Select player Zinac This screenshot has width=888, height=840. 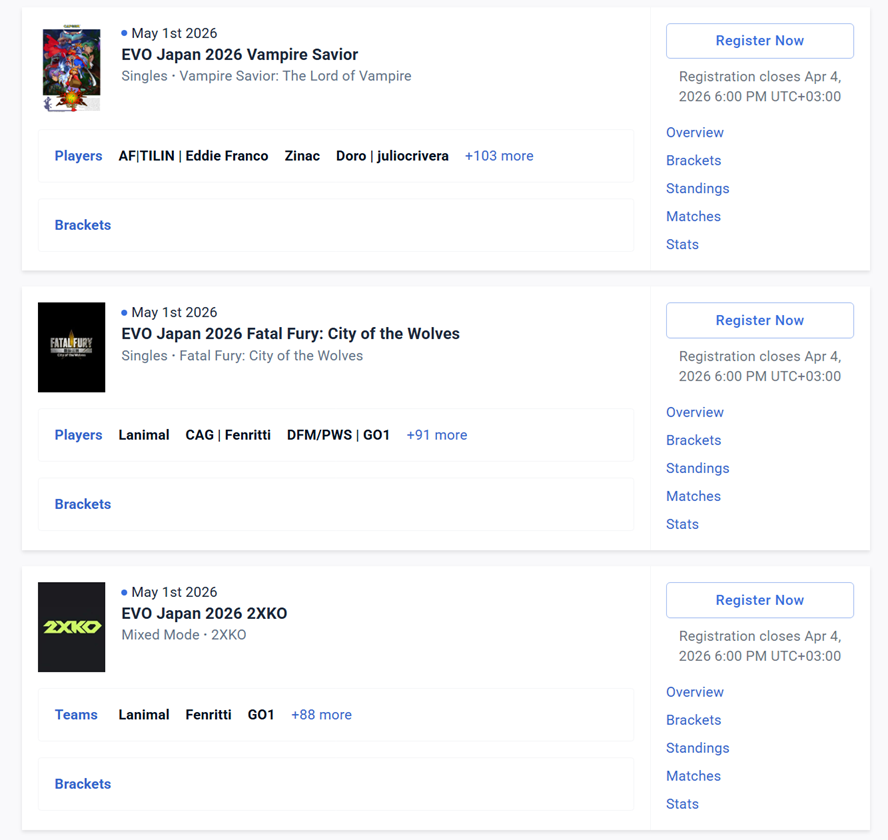302,156
